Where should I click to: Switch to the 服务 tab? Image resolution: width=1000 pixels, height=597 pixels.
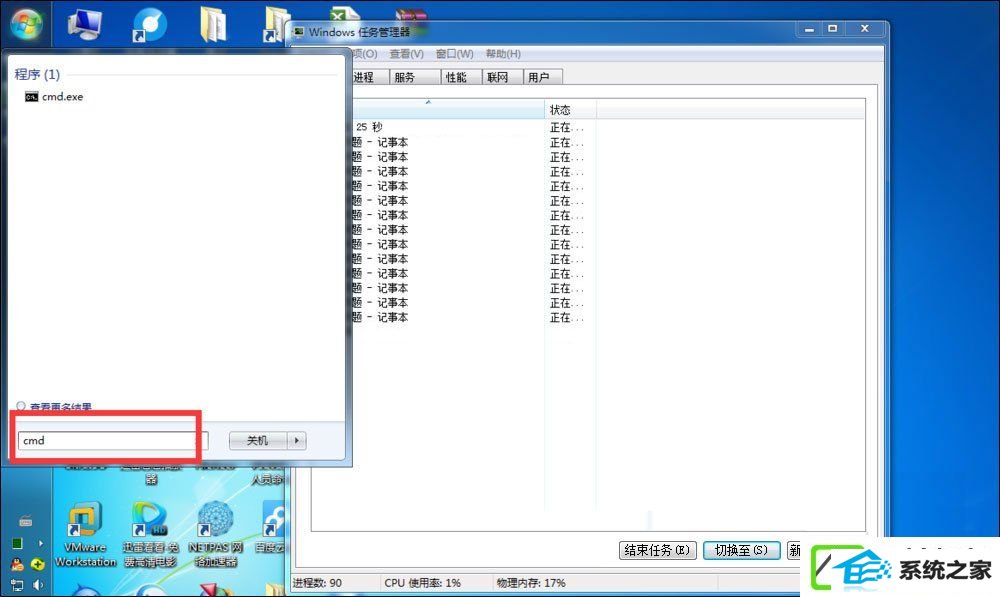(415, 77)
